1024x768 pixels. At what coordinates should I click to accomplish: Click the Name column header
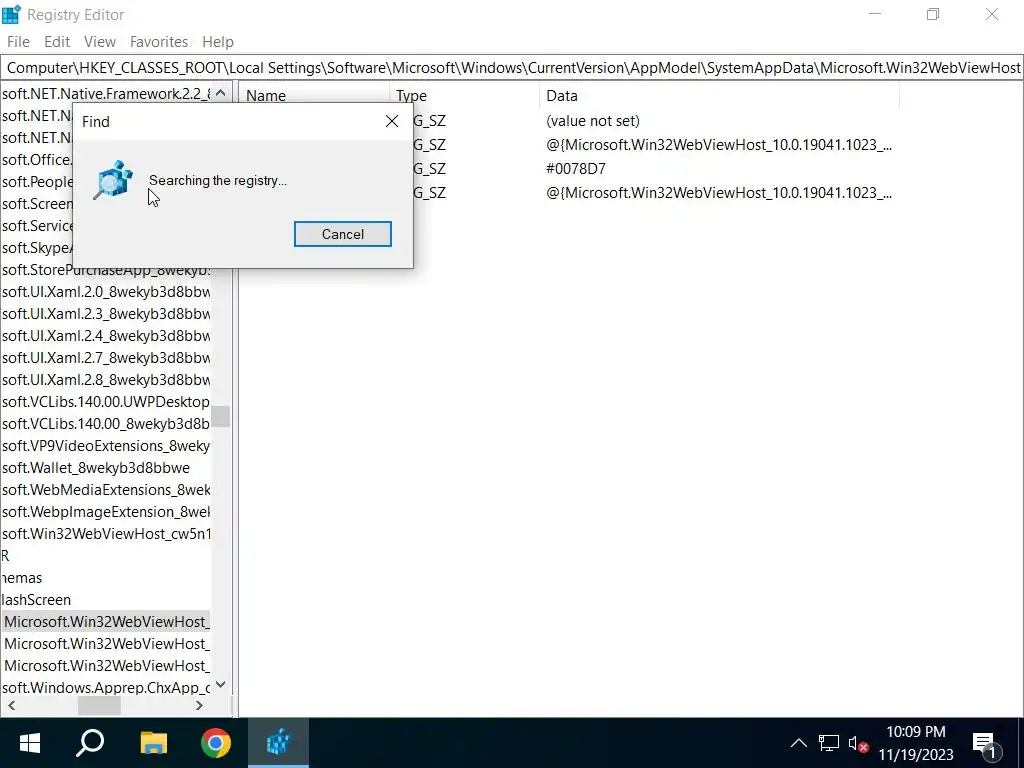click(313, 95)
